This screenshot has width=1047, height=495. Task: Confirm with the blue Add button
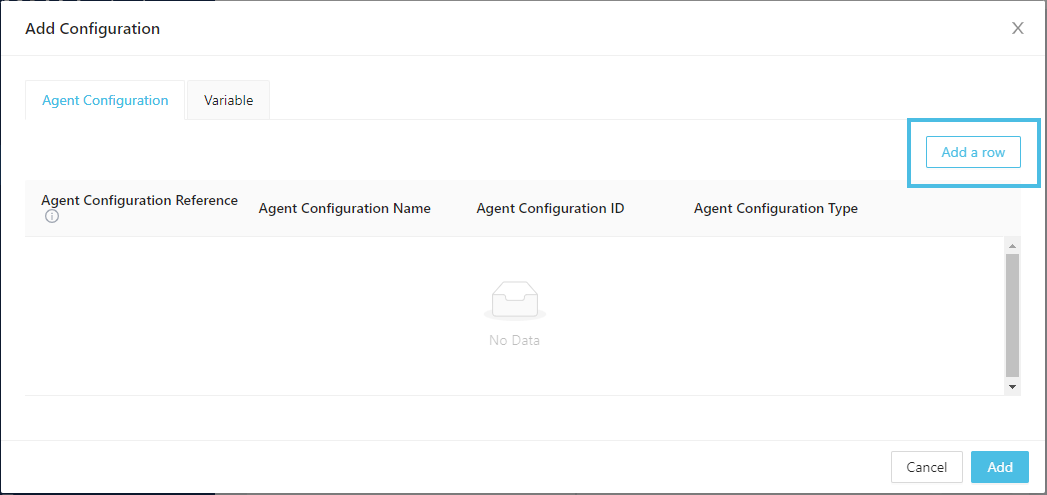1000,467
